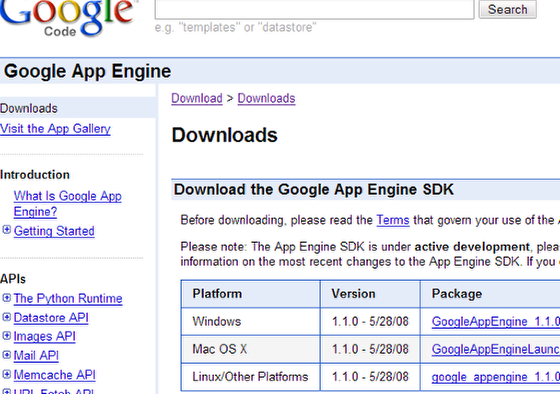Click Windows version 1.1.0 - 5/28/08 cell

370,321
